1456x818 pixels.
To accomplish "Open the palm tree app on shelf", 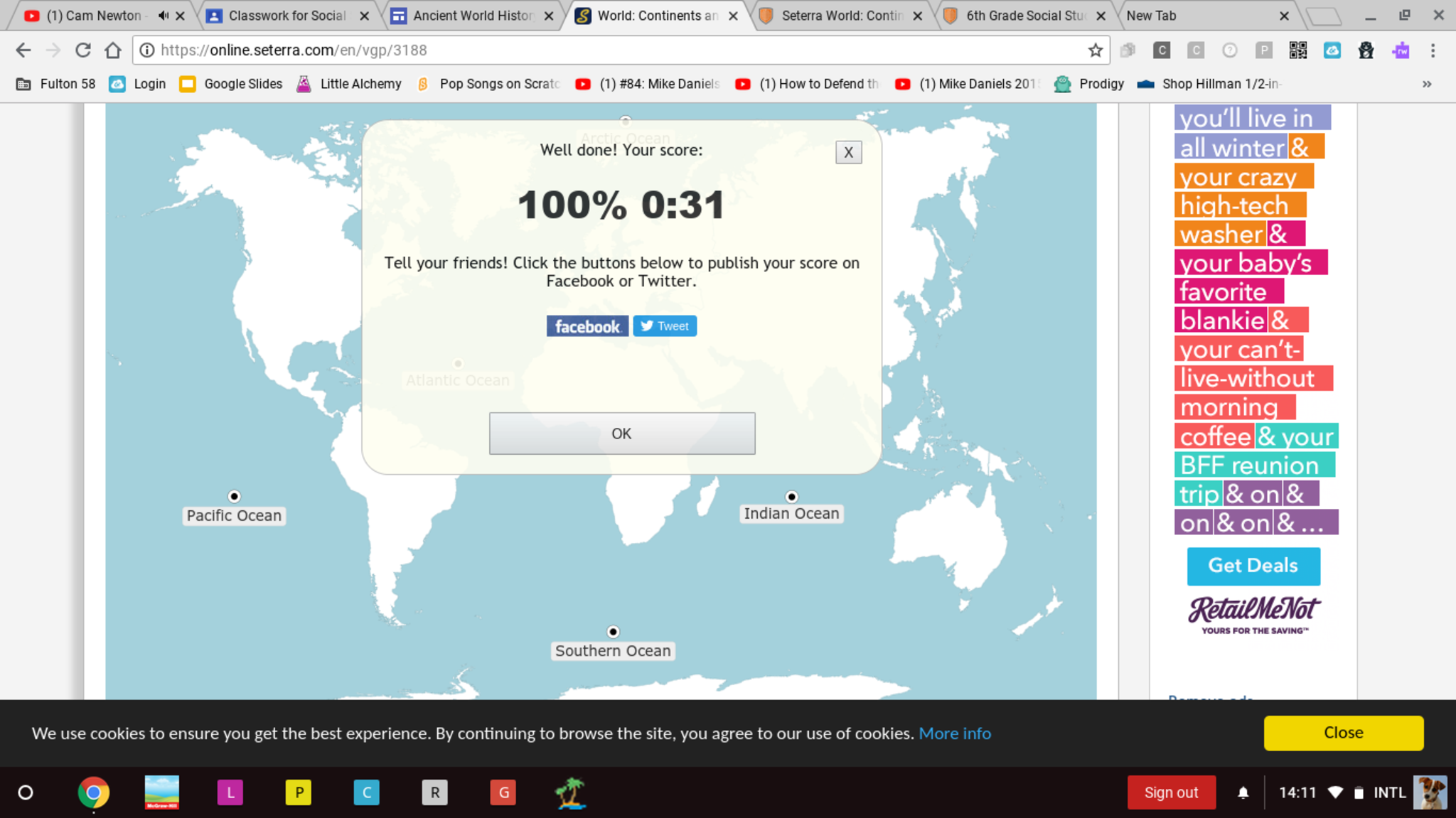I will click(570, 792).
